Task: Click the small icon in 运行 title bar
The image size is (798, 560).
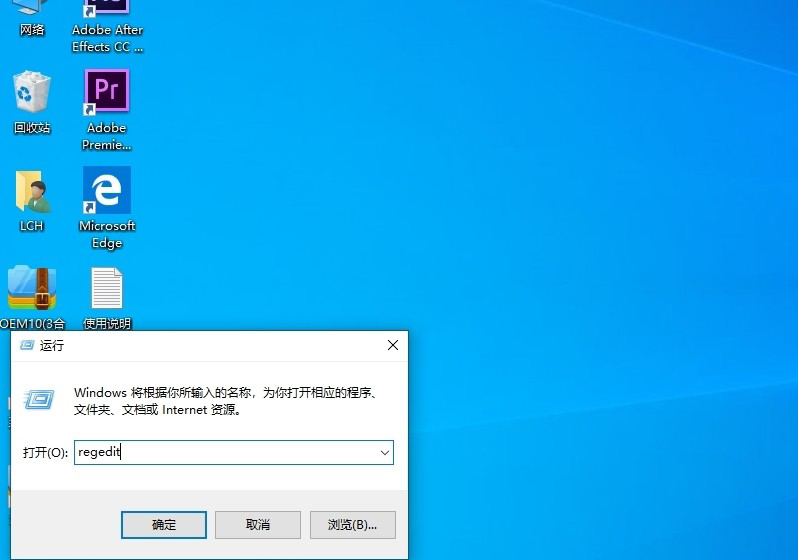Action: (x=27, y=345)
